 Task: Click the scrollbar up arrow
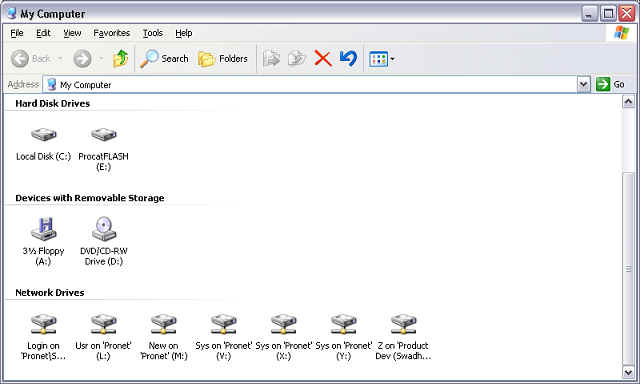click(629, 101)
